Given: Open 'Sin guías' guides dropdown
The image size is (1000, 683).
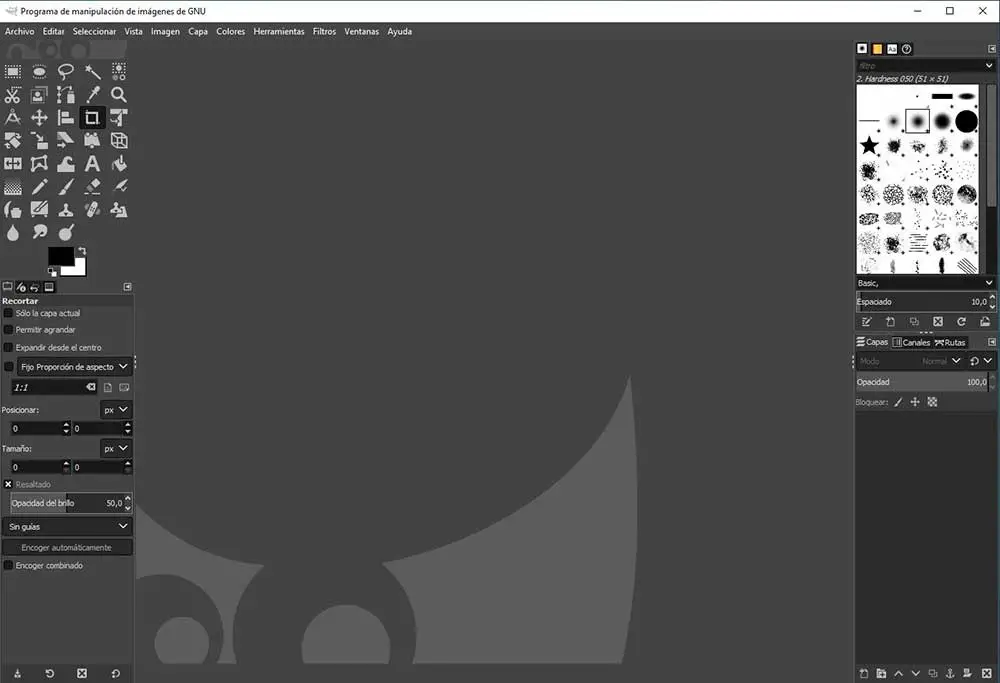Looking at the screenshot, I should click(68, 527).
